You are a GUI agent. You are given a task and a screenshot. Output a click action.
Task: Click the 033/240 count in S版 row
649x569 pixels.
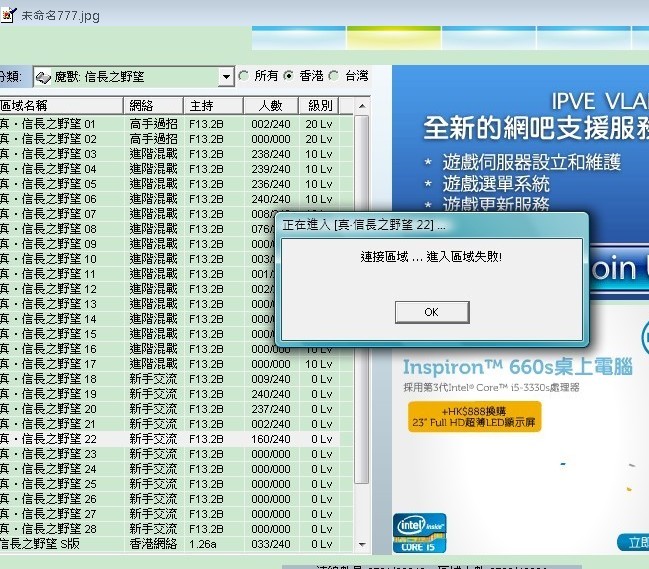(271, 544)
